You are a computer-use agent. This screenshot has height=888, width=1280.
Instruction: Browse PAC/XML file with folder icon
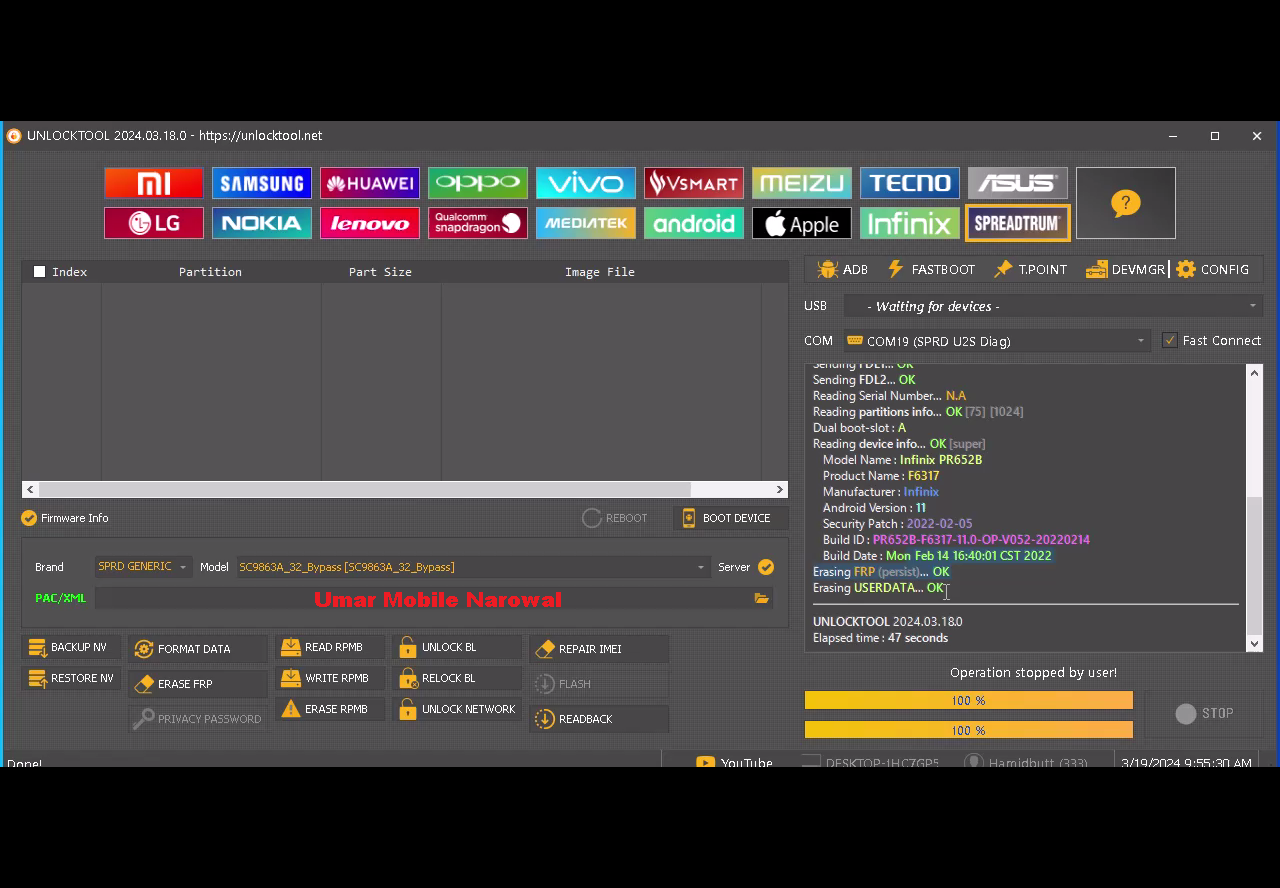tap(762, 598)
